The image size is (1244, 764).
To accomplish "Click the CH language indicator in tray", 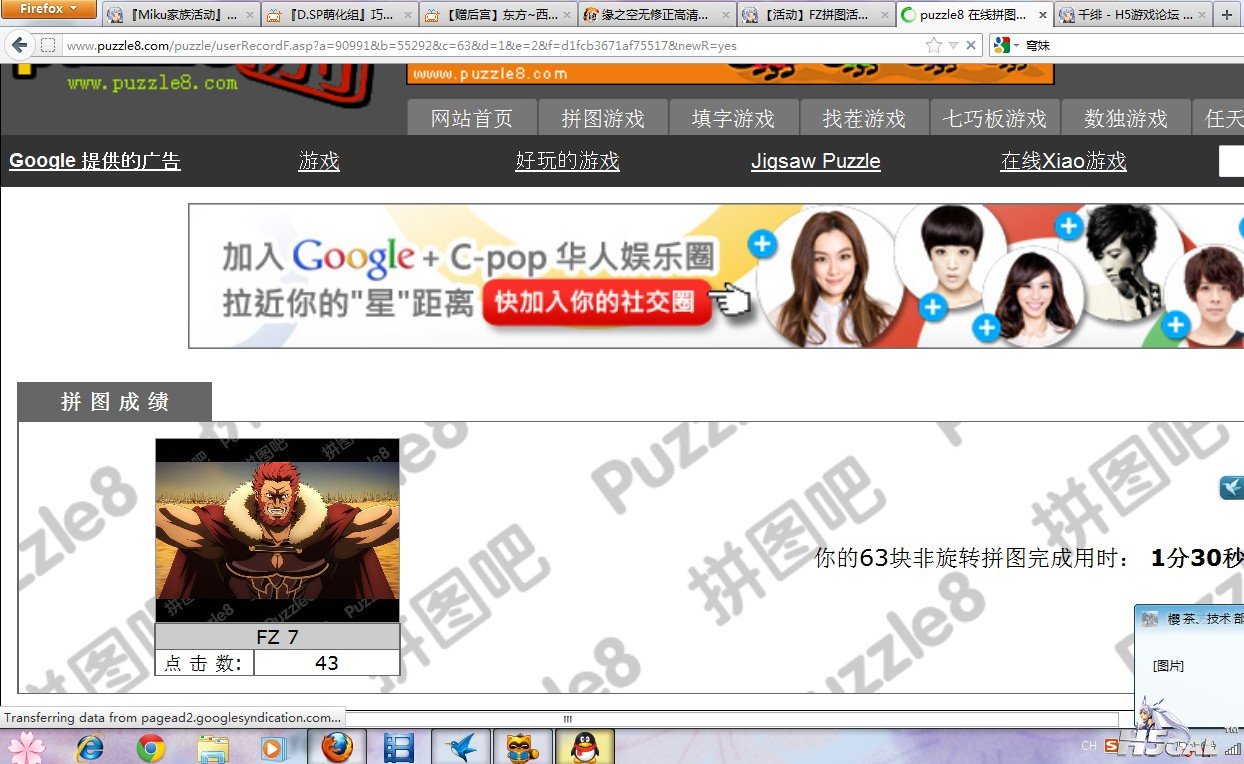I will click(x=1088, y=746).
